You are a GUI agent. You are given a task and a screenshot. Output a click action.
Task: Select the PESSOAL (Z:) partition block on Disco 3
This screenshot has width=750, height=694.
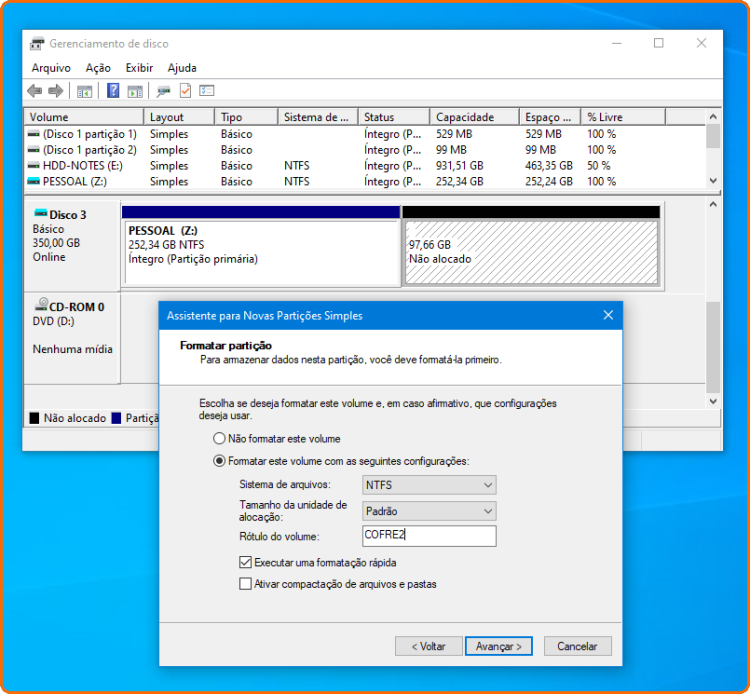click(261, 246)
